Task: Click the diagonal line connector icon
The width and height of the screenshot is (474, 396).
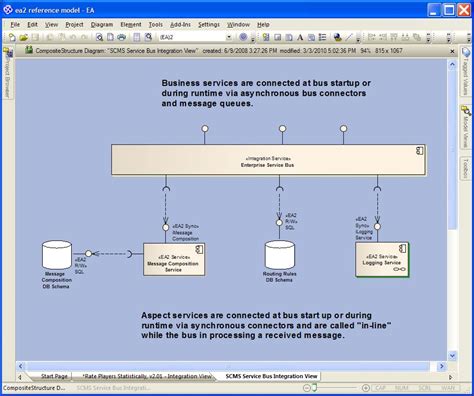Action: [x=349, y=37]
